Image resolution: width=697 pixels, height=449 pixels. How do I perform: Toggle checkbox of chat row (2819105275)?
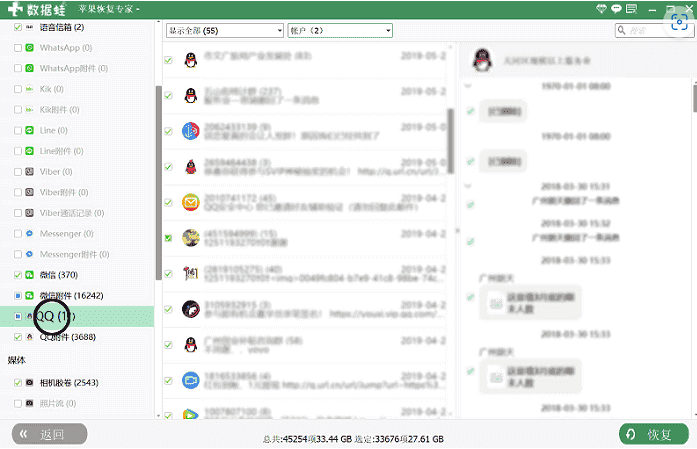168,273
